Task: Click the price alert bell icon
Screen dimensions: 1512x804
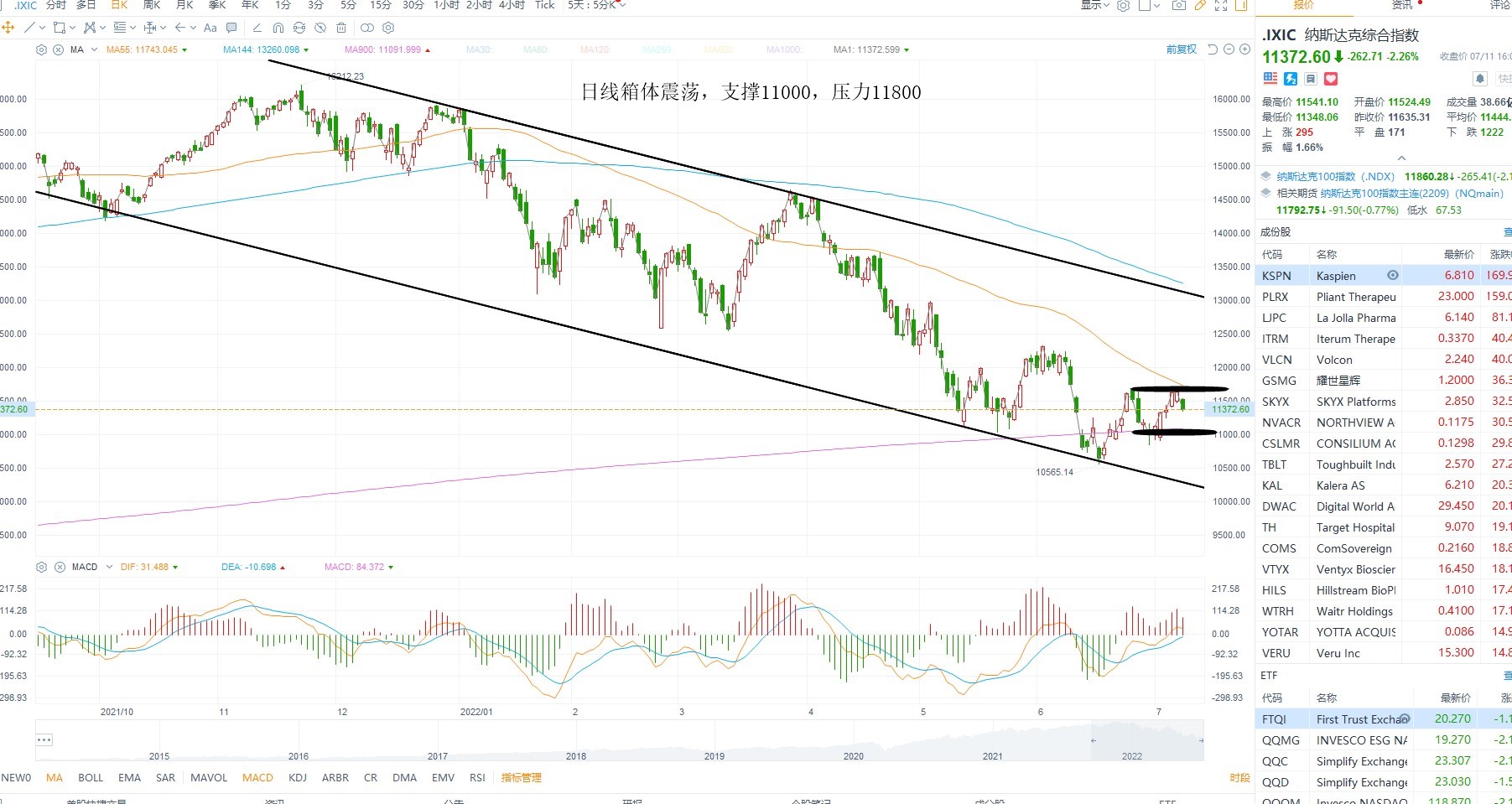Action: 1480,79
